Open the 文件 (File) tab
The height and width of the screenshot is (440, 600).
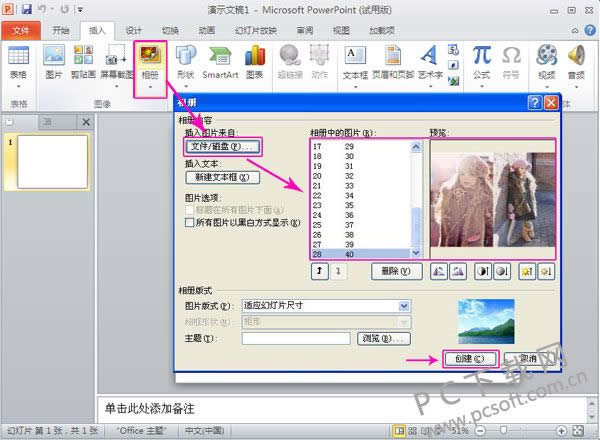pyautogui.click(x=21, y=31)
